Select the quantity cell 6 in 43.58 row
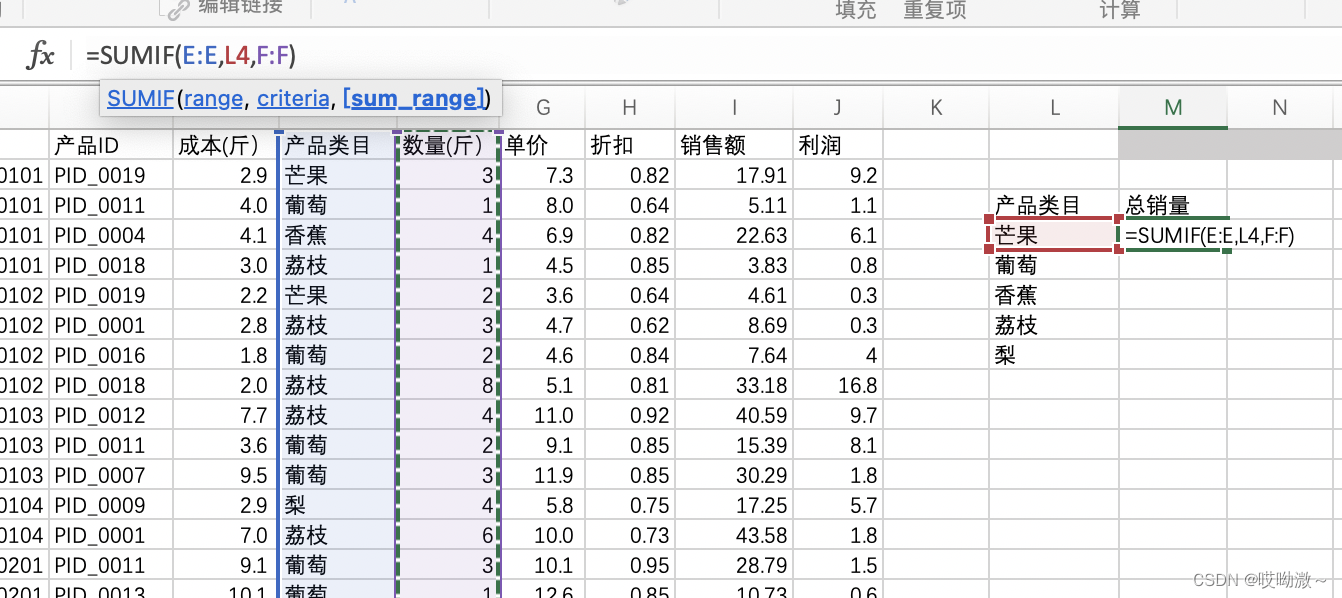Viewport: 1342px width, 598px height. click(448, 535)
